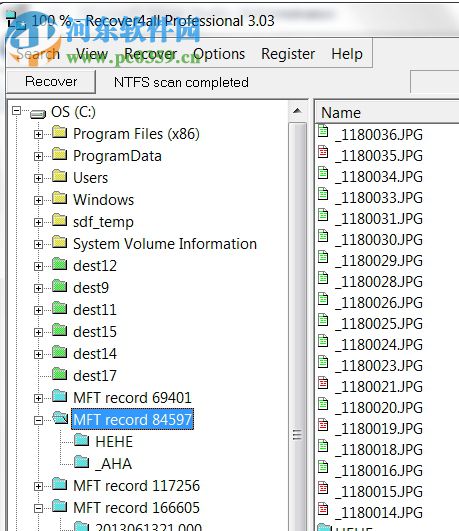
Task: Click the file icon of _1180020.JPG
Action: (323, 404)
